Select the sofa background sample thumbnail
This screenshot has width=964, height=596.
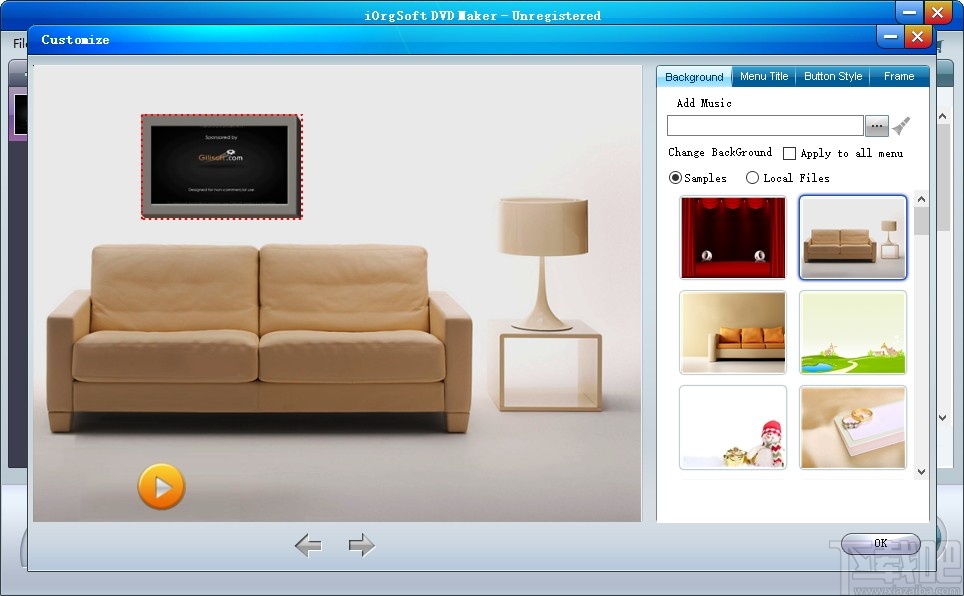click(x=852, y=237)
